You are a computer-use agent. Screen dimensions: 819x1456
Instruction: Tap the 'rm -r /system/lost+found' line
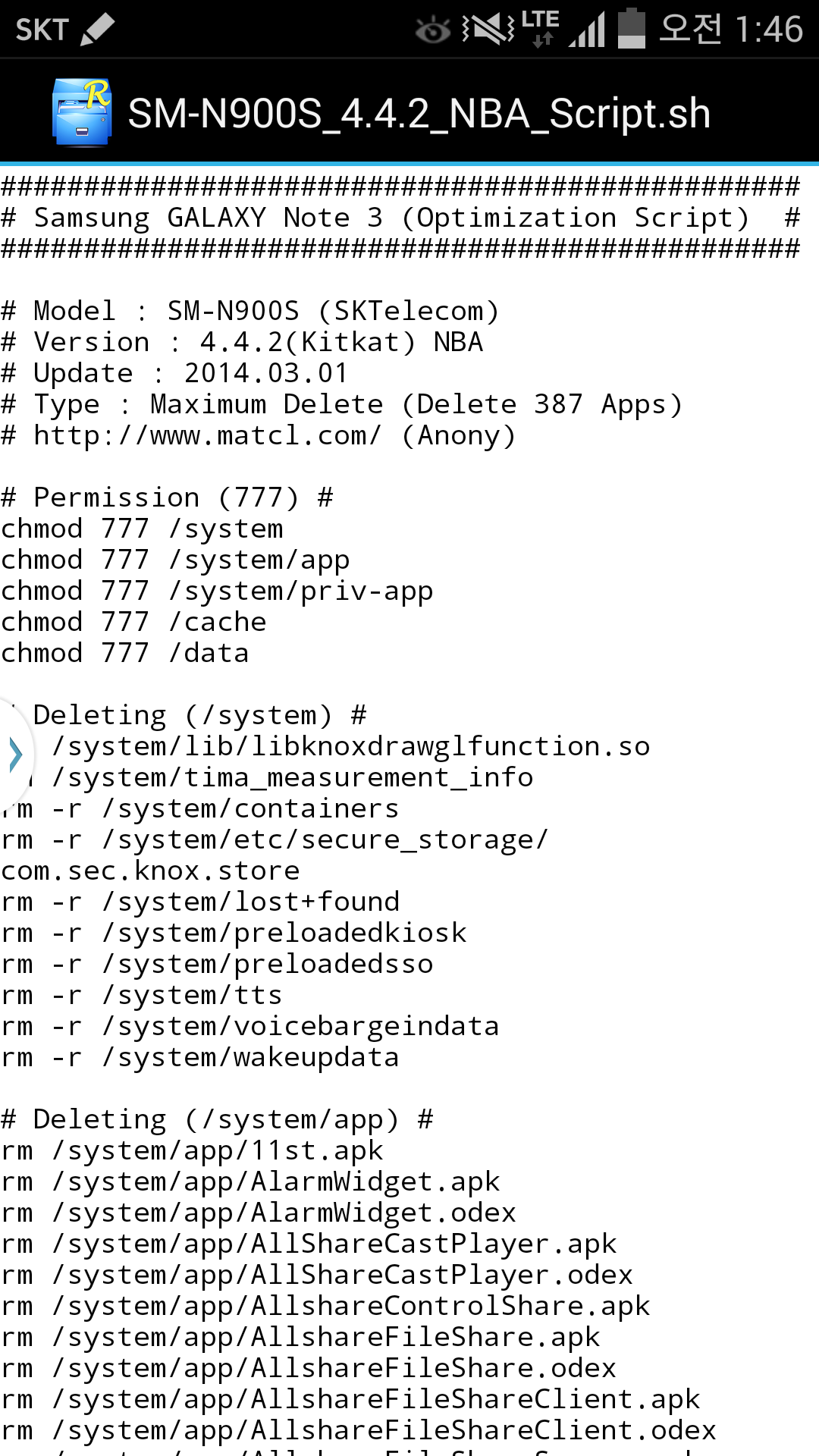tap(200, 902)
